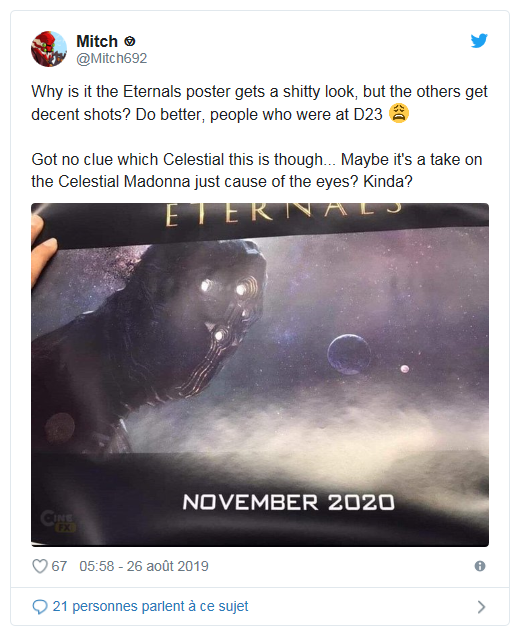Screen dimensions: 519x636
Task: Click the ETERNALS title on the poster
Action: coord(284,213)
